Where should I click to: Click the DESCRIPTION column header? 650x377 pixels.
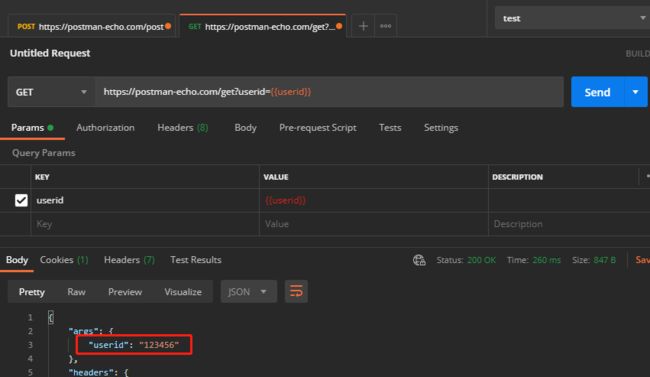517,177
